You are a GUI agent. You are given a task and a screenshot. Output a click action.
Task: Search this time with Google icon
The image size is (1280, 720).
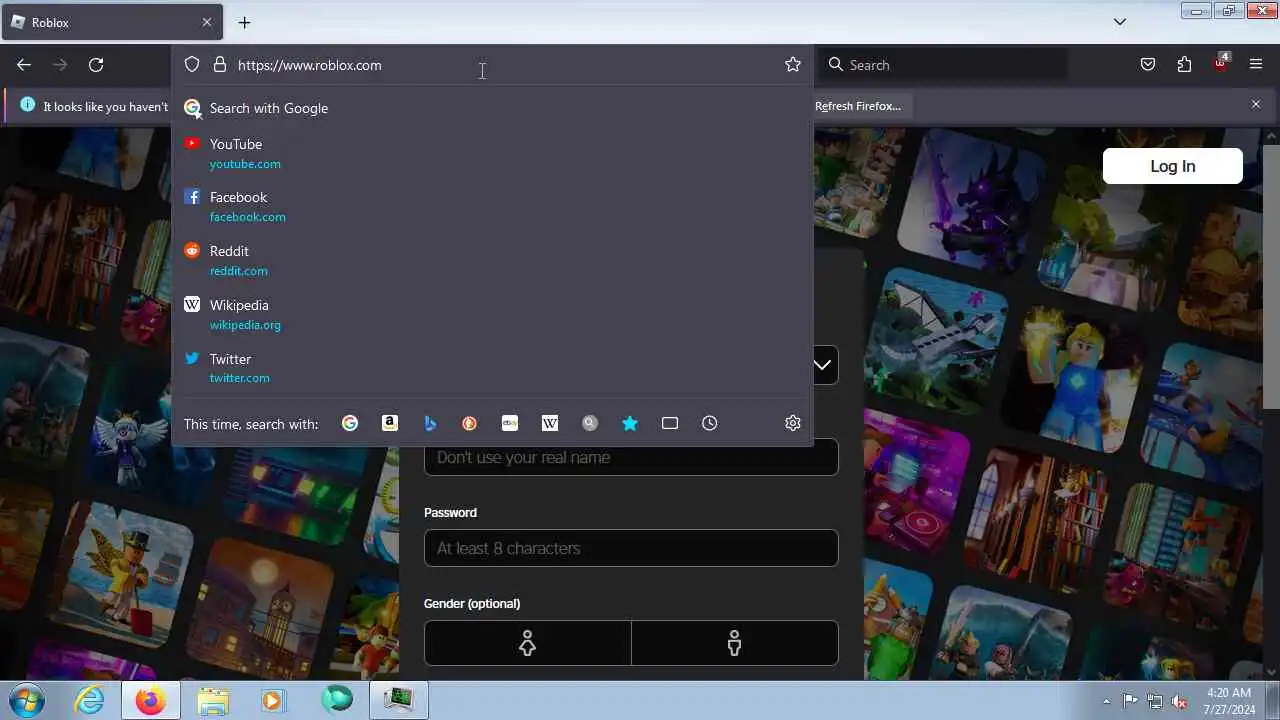click(x=350, y=423)
